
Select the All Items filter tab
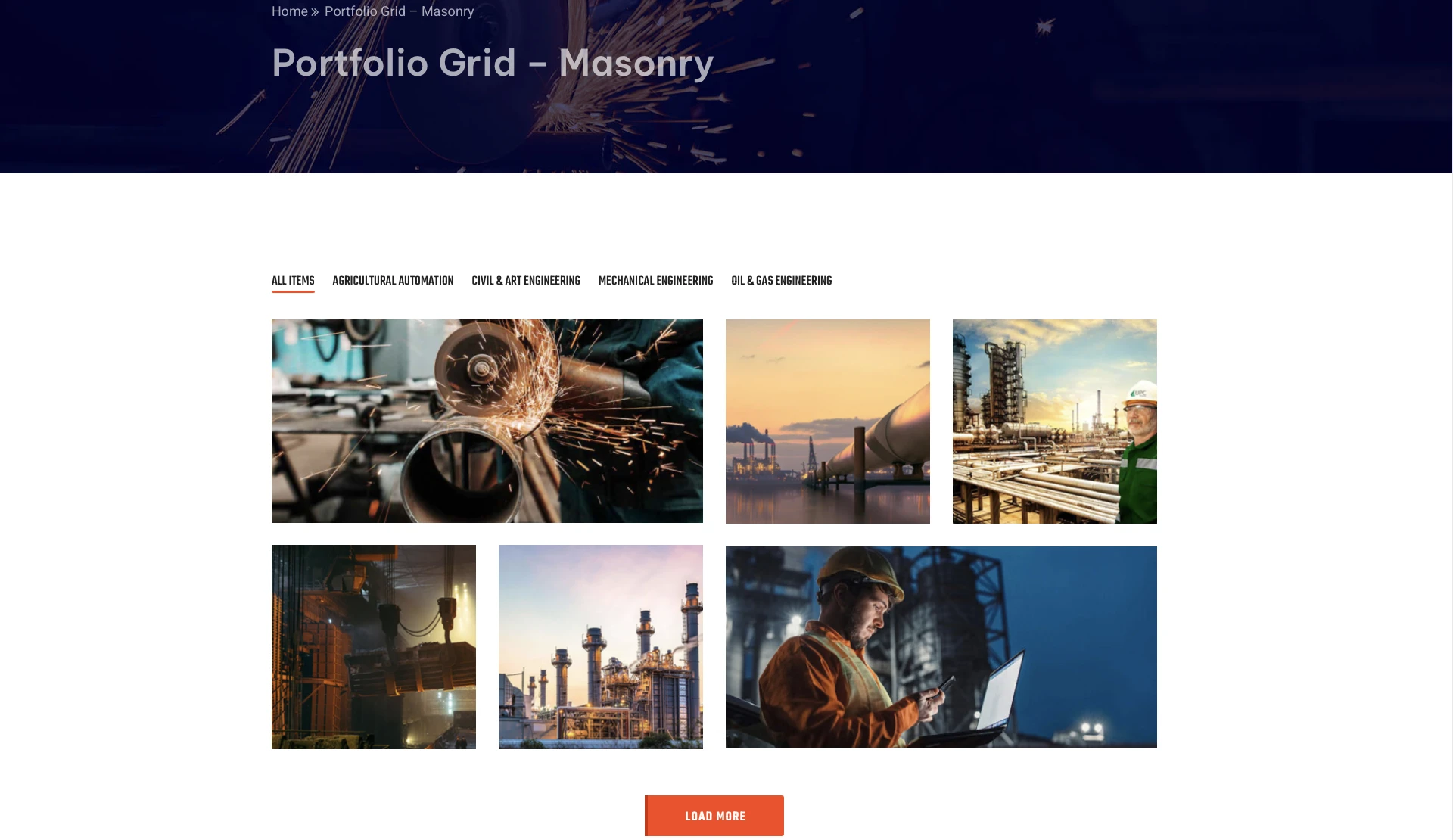point(293,281)
